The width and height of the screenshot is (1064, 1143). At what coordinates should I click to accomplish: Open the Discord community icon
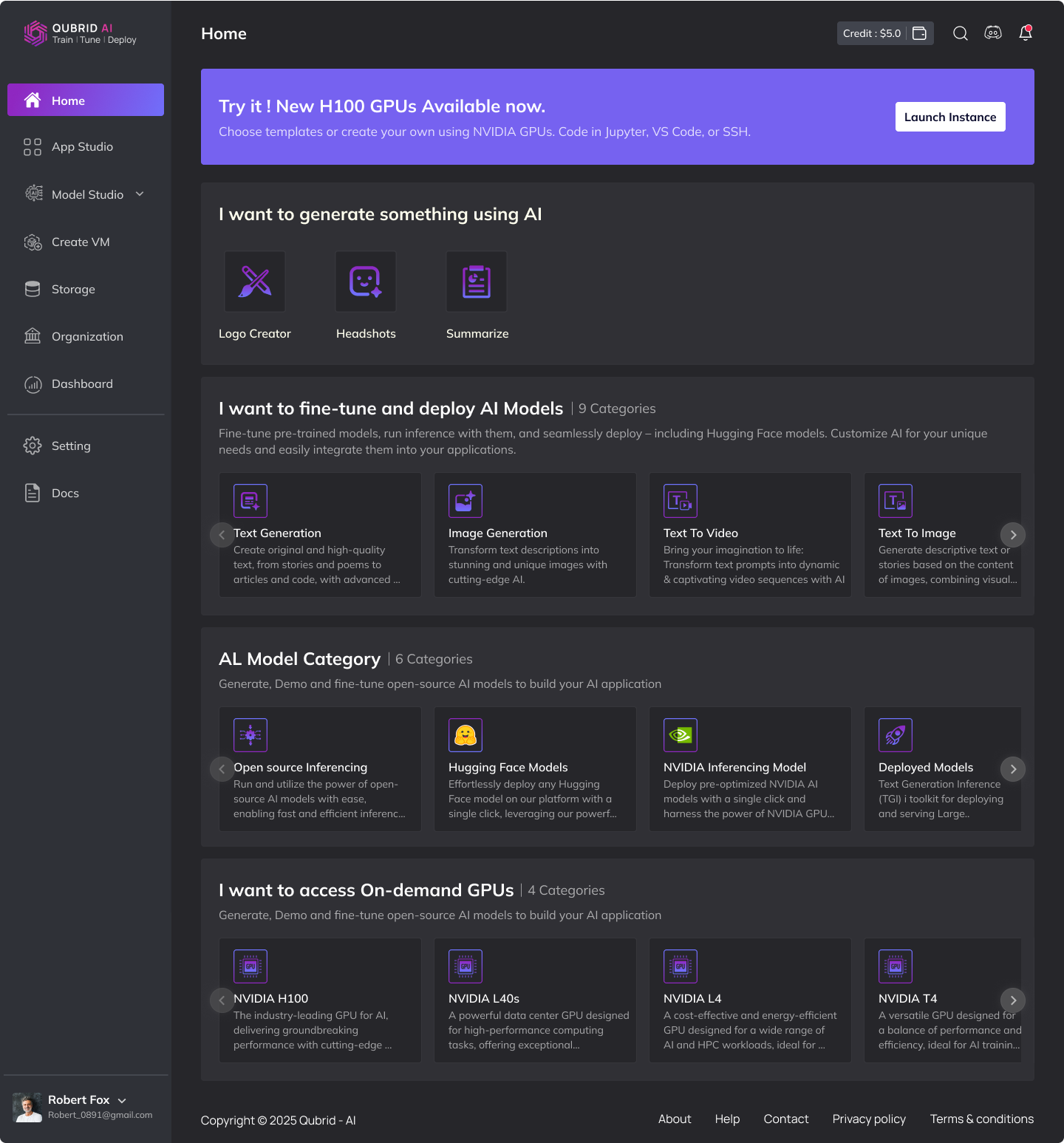(992, 33)
